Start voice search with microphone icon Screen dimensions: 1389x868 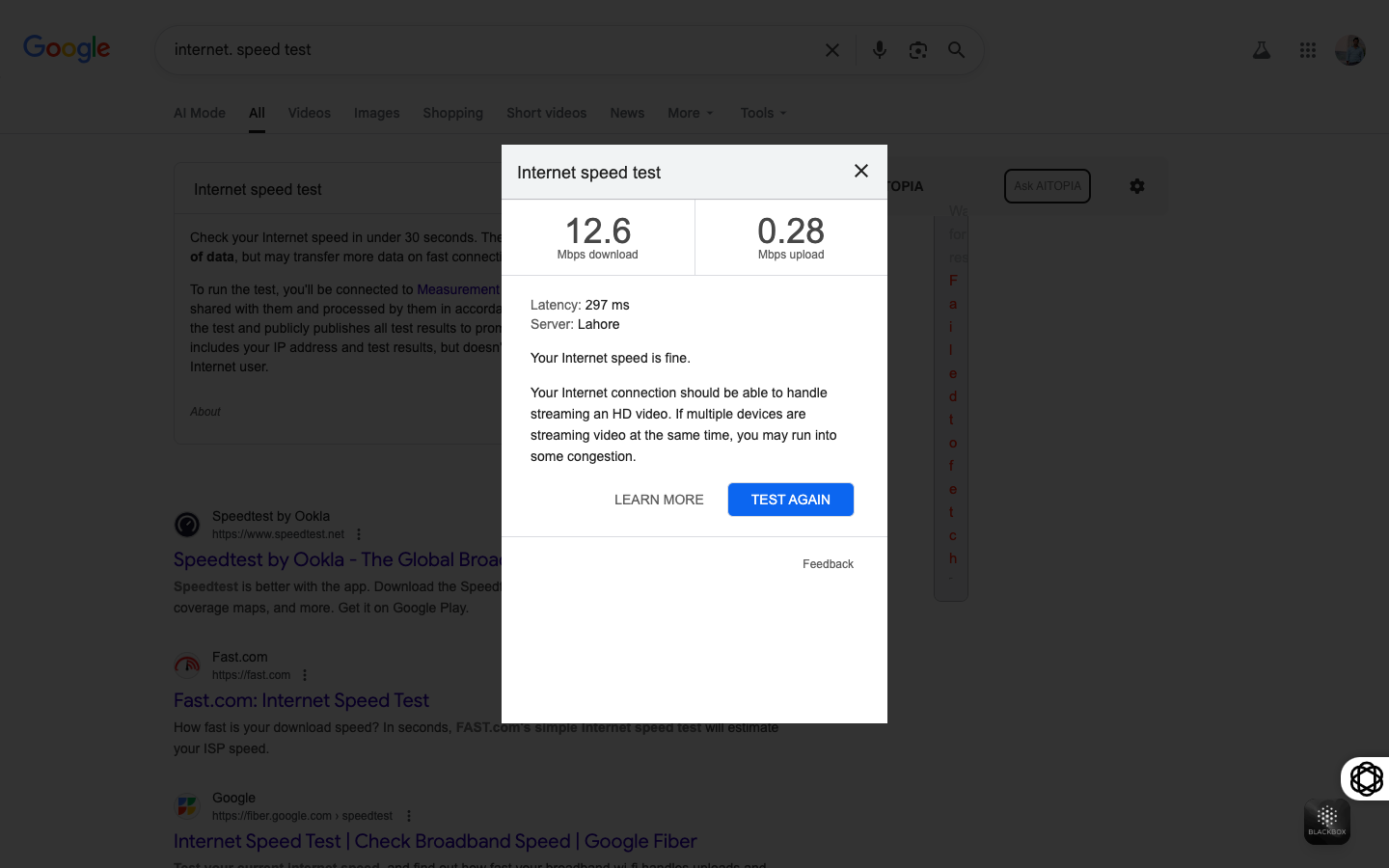tap(879, 50)
